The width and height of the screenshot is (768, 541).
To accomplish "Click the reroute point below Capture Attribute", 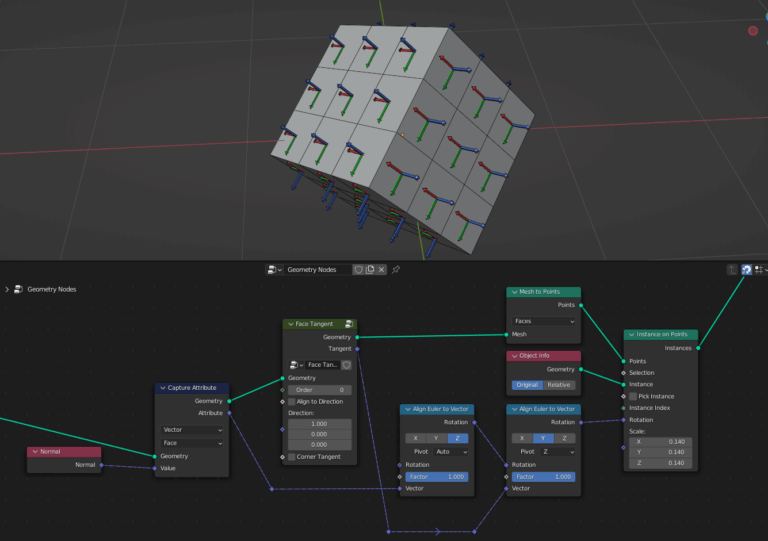I will coord(272,489).
